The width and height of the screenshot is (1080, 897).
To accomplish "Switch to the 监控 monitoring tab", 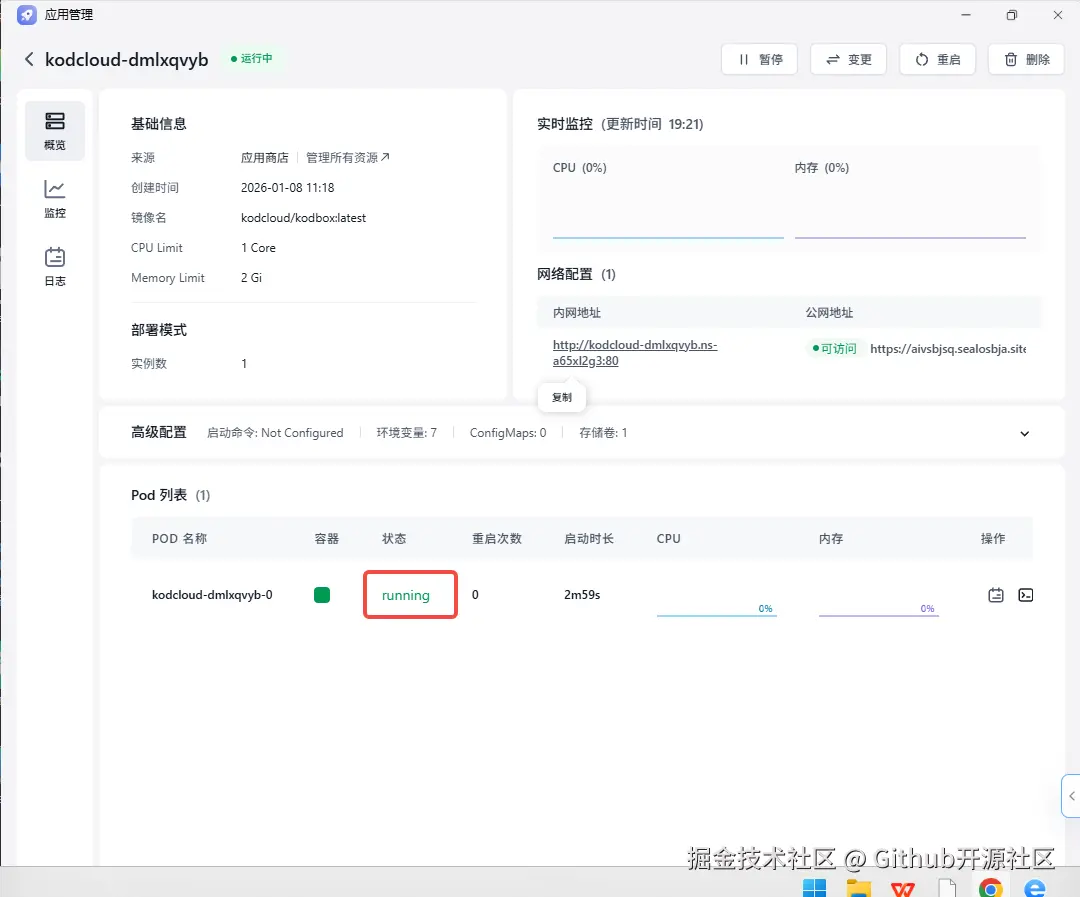I will click(x=55, y=199).
